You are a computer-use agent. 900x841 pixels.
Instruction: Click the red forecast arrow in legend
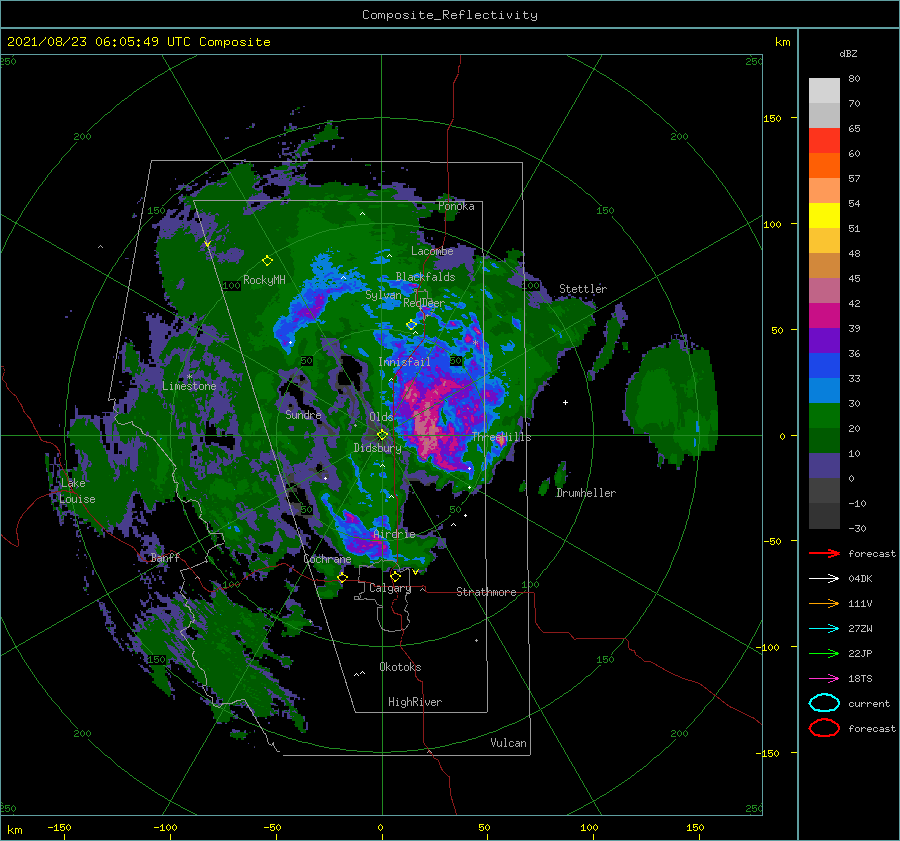click(824, 553)
